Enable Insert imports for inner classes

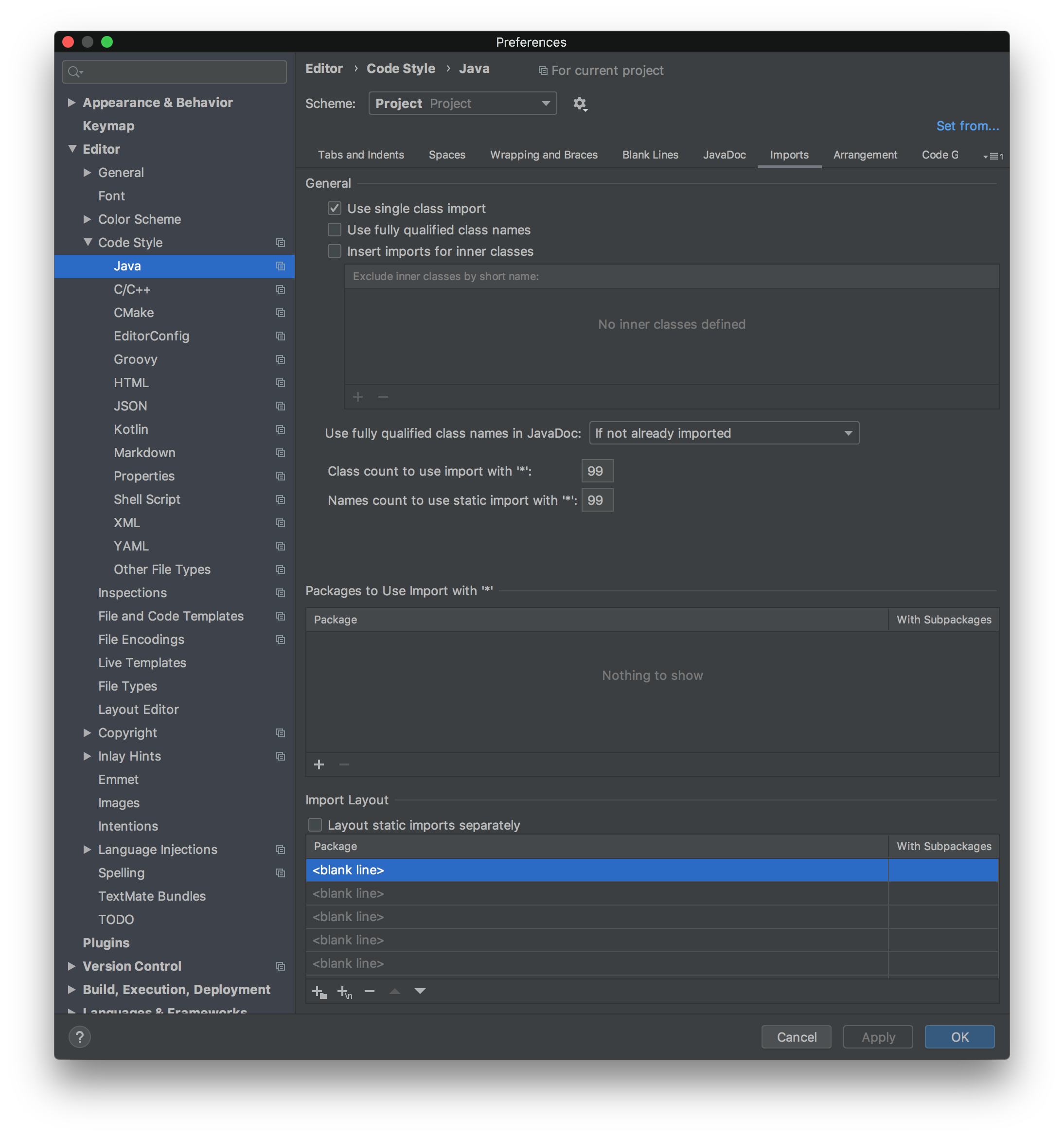[x=335, y=250]
